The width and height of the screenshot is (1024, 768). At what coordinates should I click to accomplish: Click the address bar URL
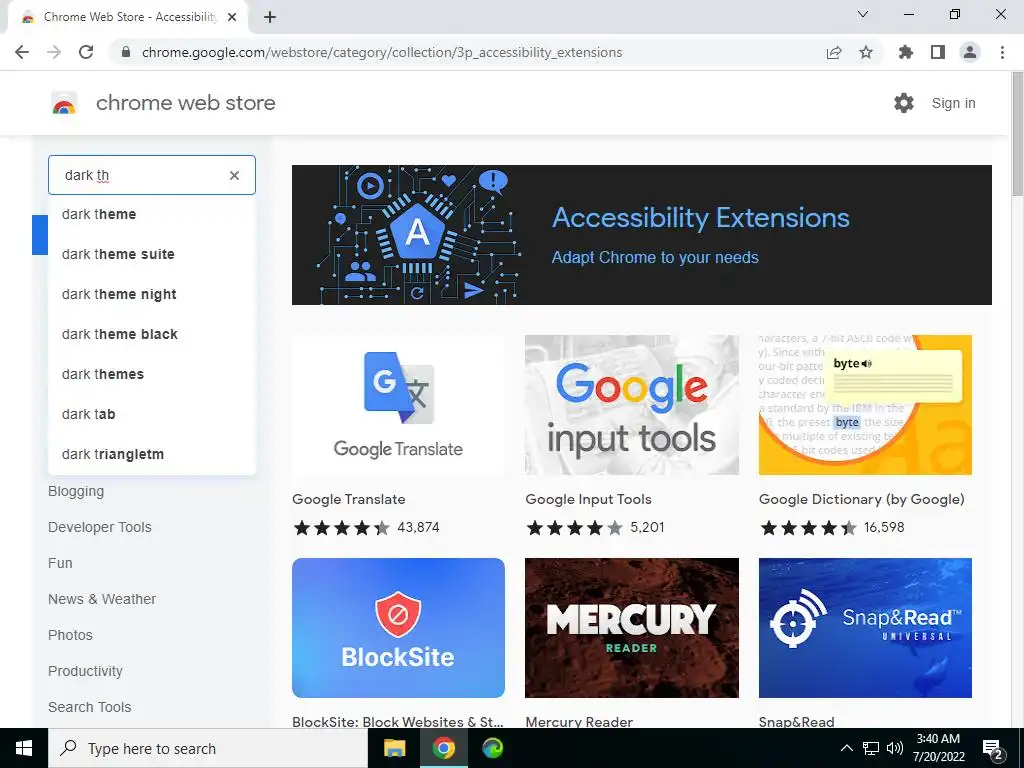click(382, 52)
